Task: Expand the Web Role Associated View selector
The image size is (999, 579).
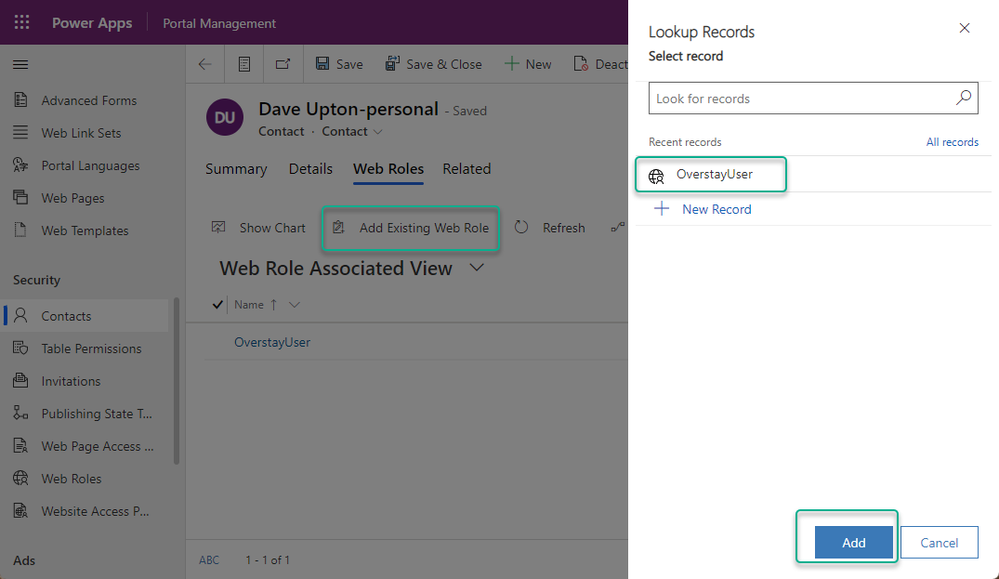Action: tap(477, 268)
